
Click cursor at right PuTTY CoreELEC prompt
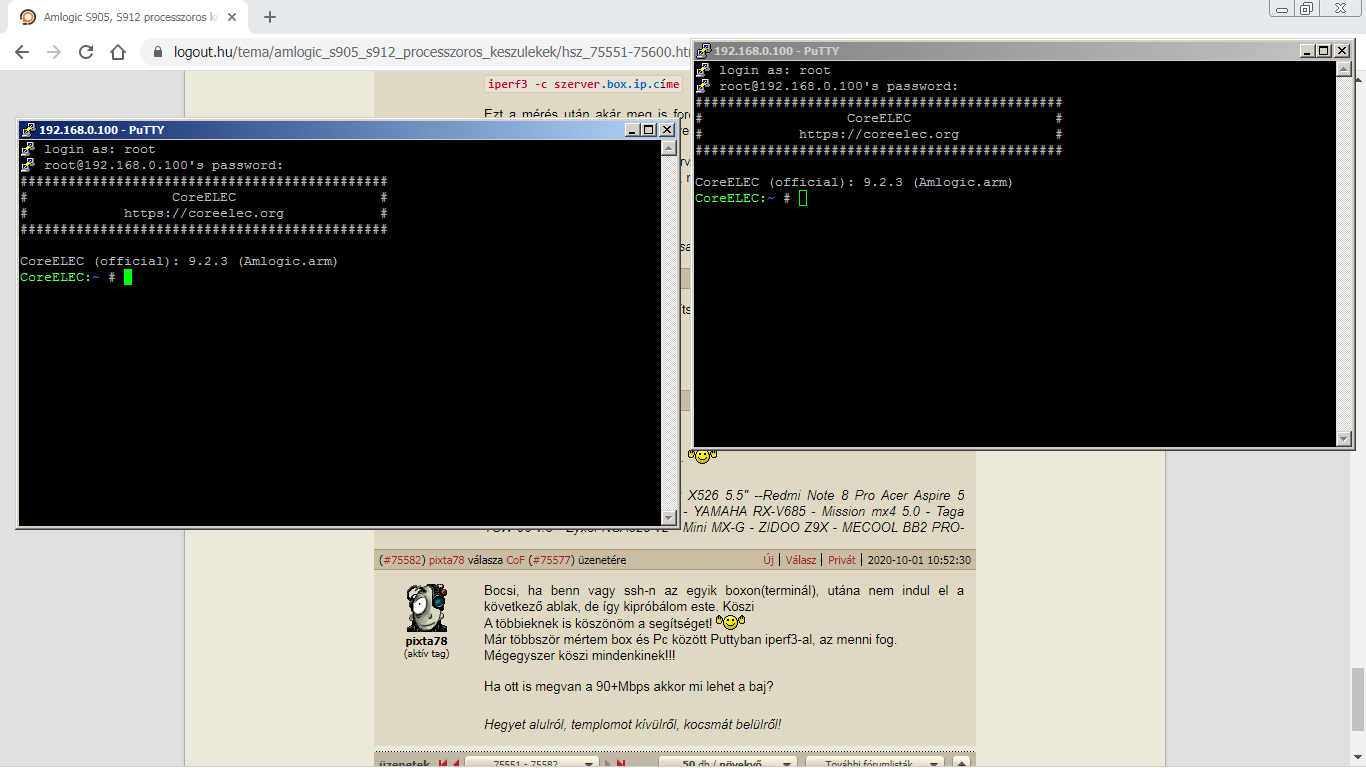803,198
